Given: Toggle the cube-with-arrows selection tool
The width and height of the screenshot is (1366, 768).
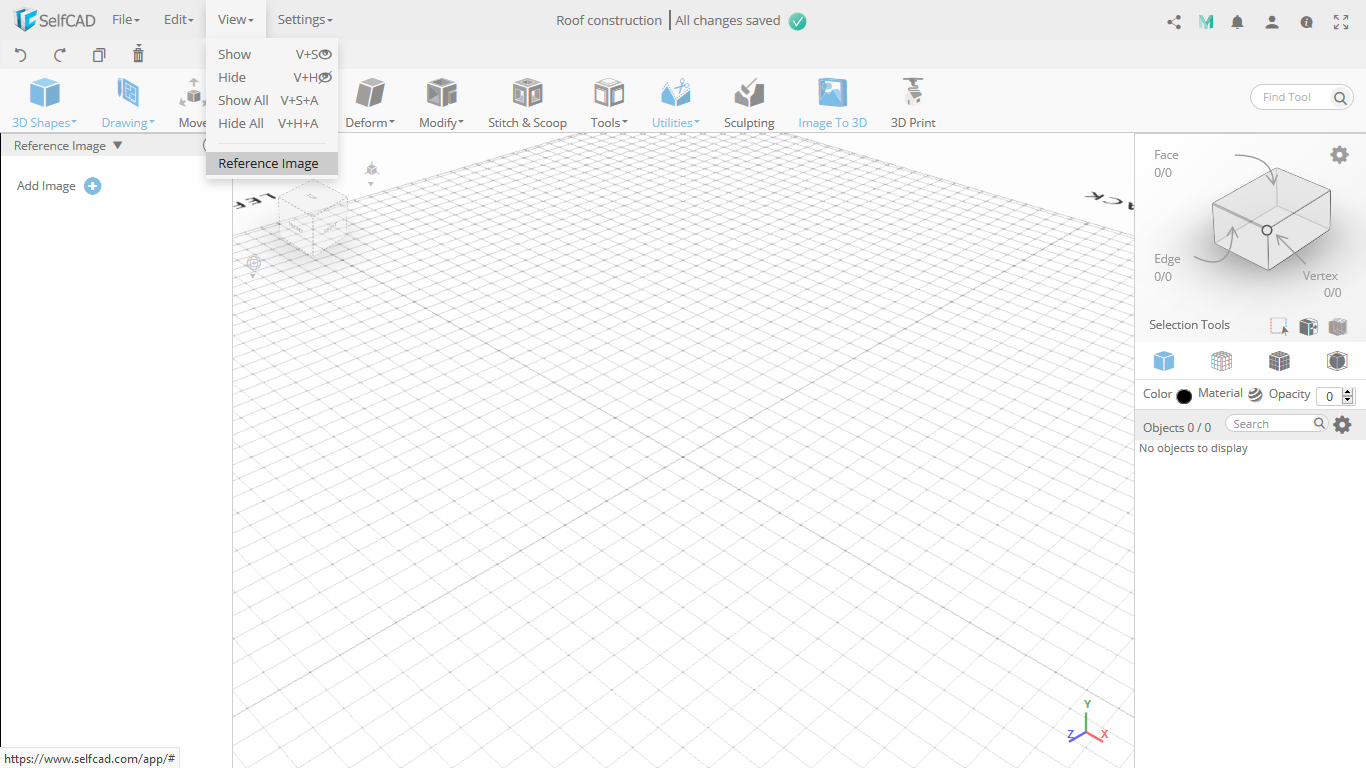Looking at the screenshot, I should (x=1308, y=326).
